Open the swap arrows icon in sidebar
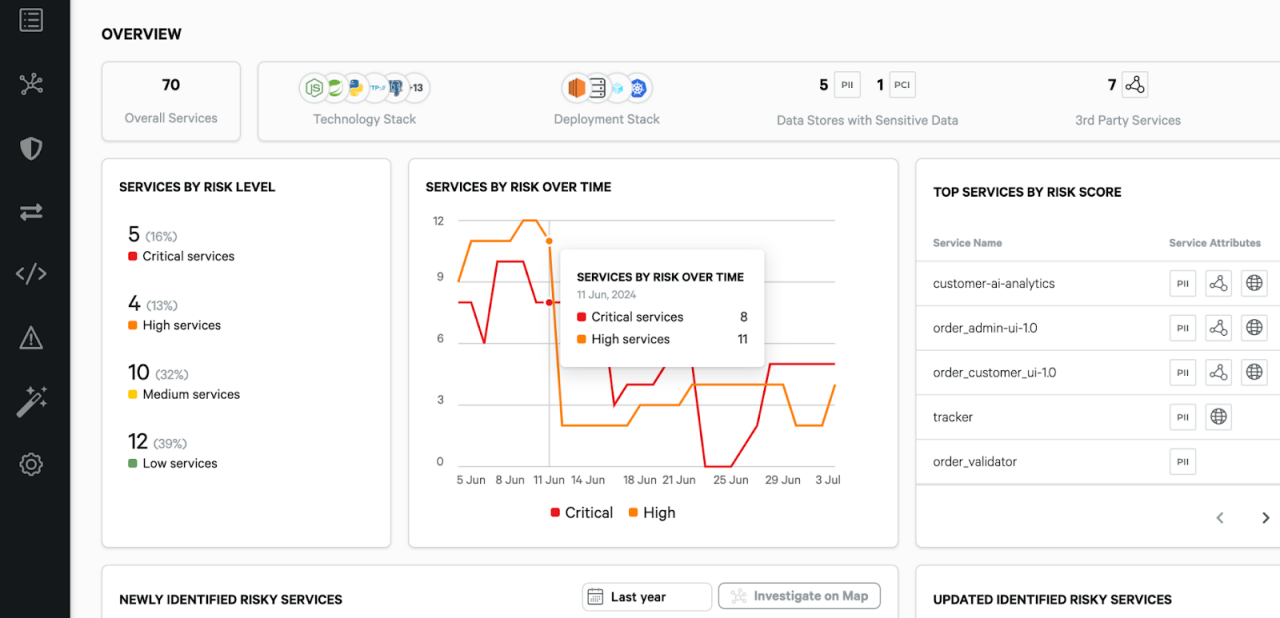Image resolution: width=1280 pixels, height=618 pixels. (31, 212)
